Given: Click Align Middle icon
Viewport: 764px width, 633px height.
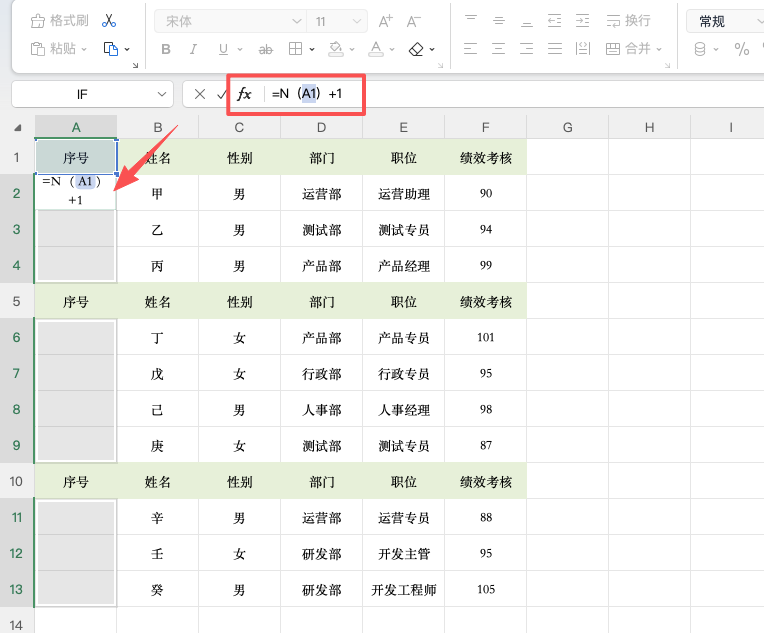Looking at the screenshot, I should (498, 20).
